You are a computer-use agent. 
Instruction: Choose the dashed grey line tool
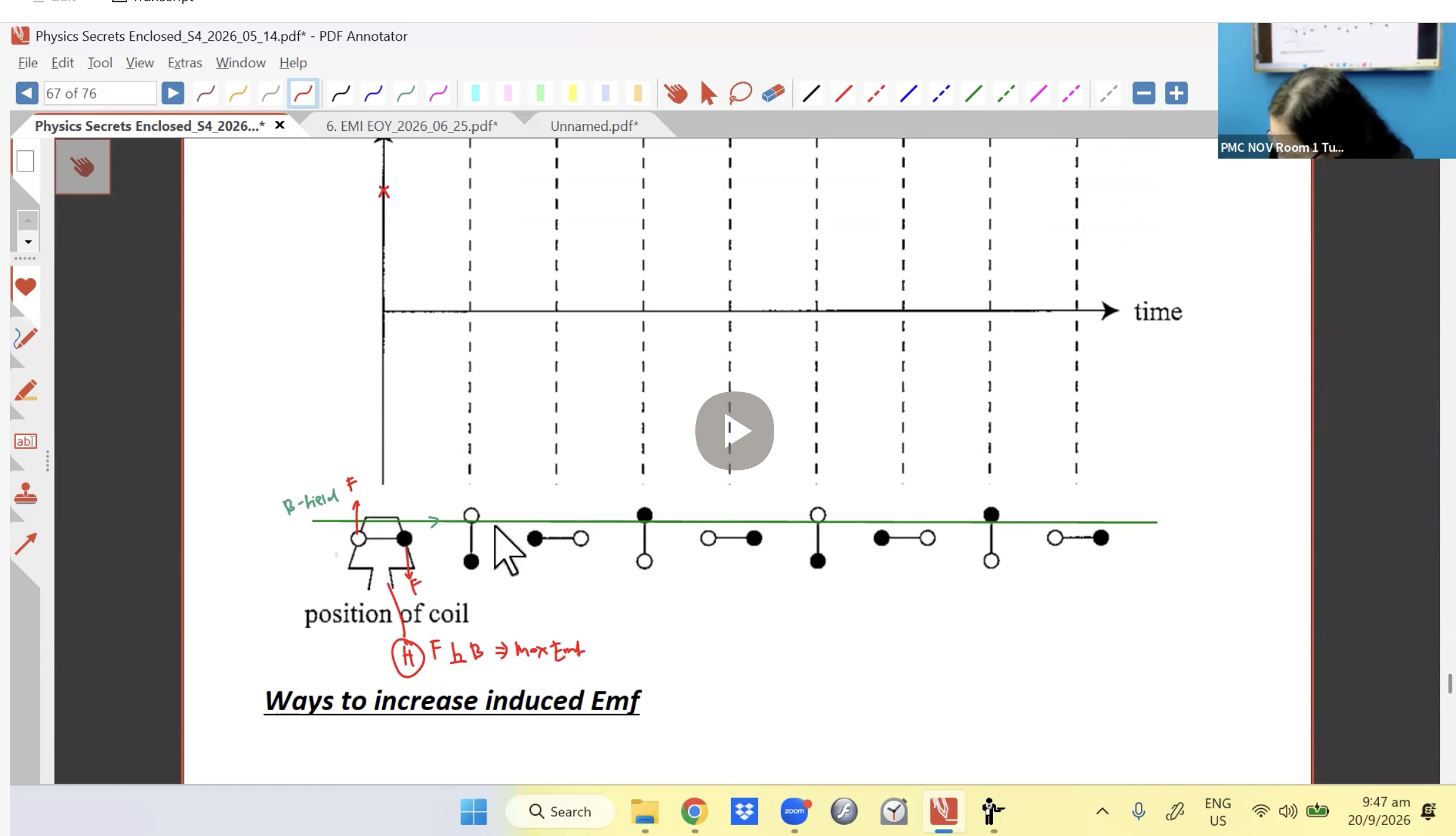[1108, 93]
